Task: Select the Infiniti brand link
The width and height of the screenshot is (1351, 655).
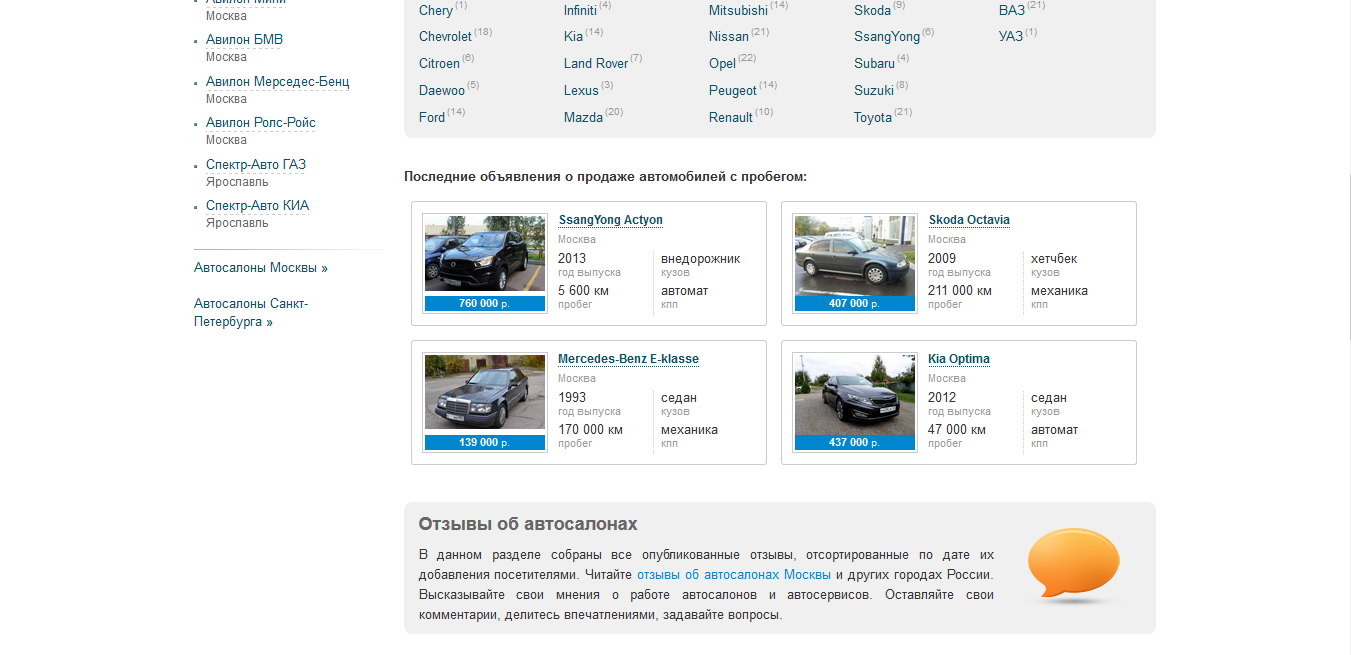Action: [580, 10]
